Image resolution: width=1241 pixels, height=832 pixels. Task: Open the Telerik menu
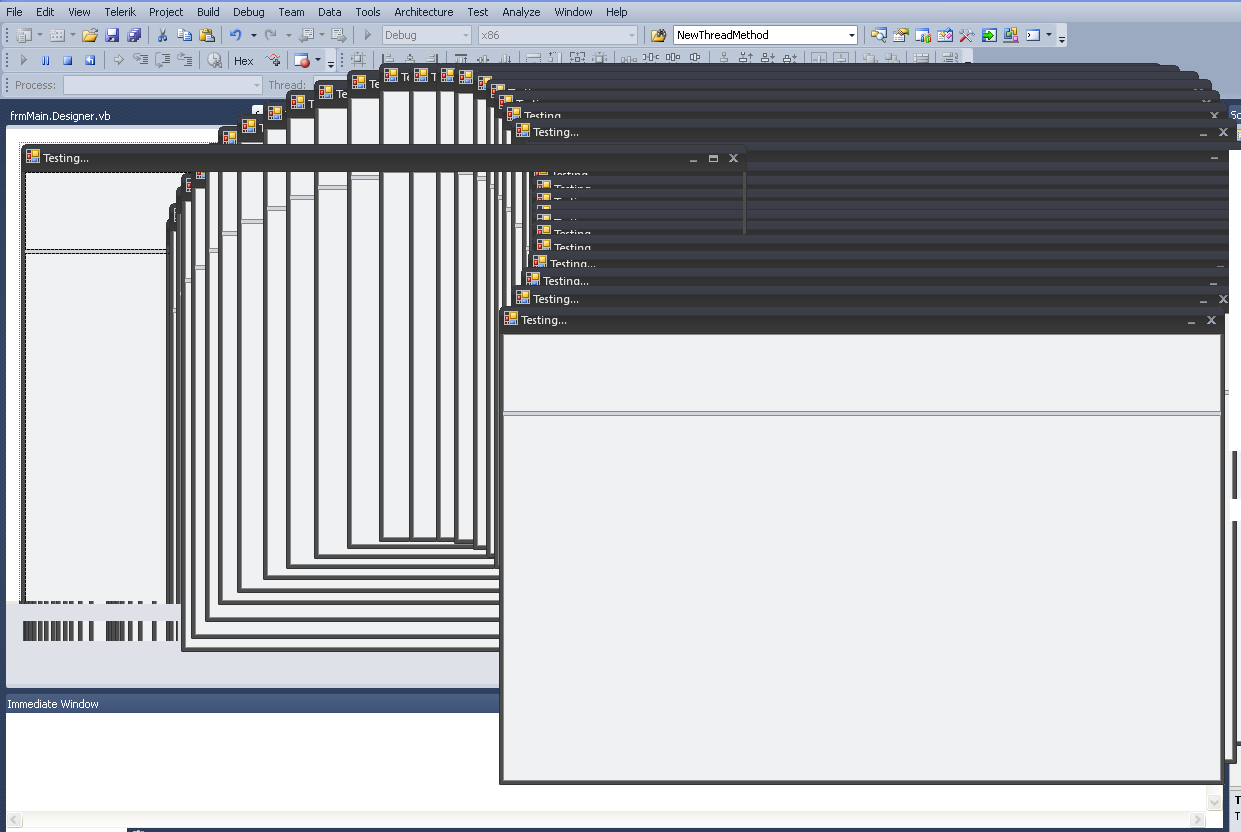coord(120,12)
